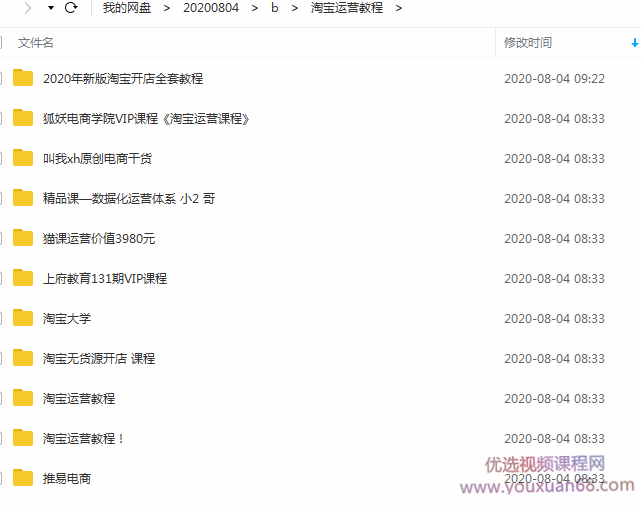Click folder icon of 狐妖电商学院VIP课程
641x512 pixels.
point(23,118)
